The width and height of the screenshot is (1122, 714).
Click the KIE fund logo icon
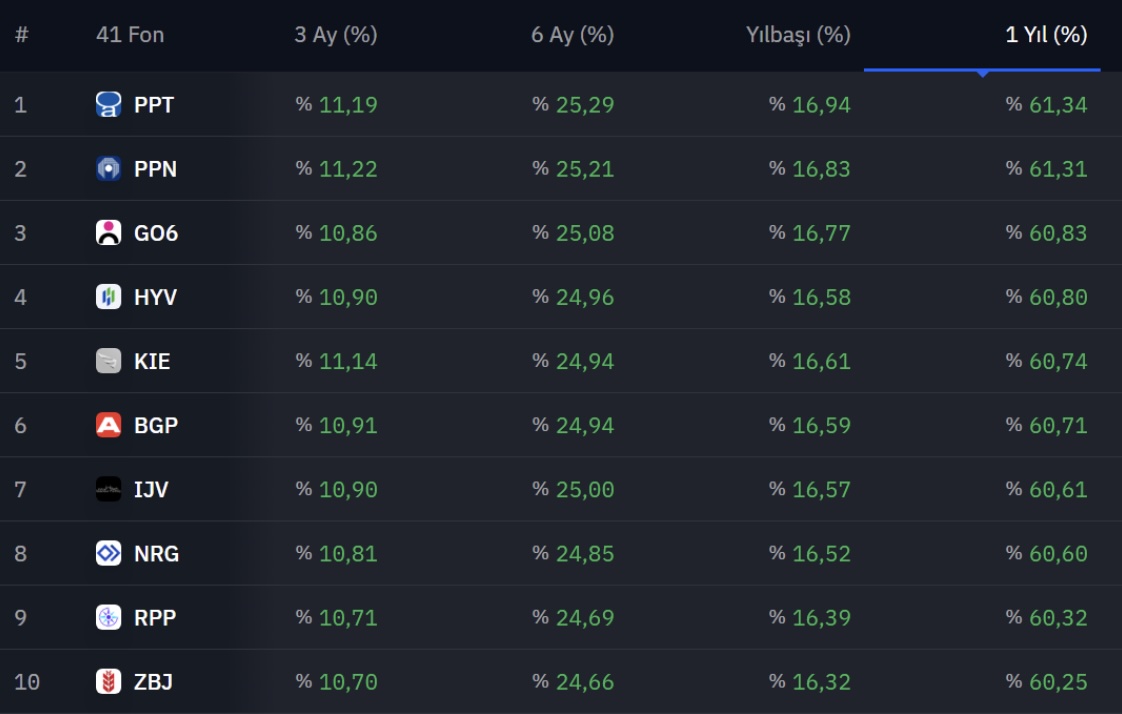[108, 361]
